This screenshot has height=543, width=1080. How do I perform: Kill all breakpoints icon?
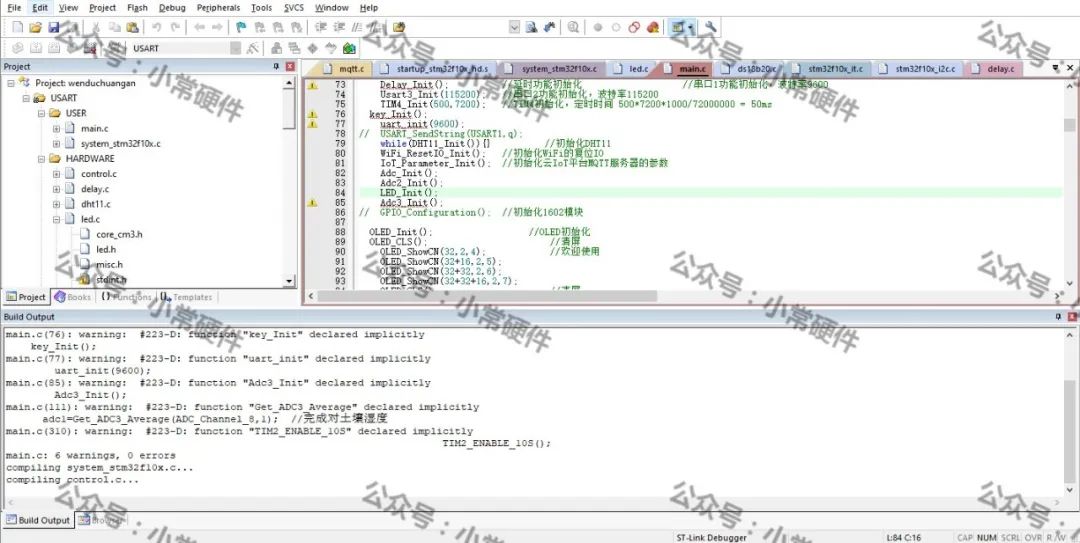pyautogui.click(x=652, y=28)
